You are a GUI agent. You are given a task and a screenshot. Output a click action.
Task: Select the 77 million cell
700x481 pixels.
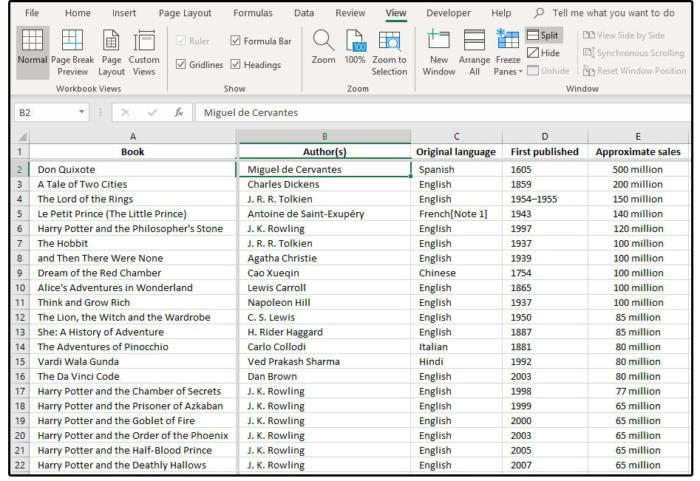point(638,391)
